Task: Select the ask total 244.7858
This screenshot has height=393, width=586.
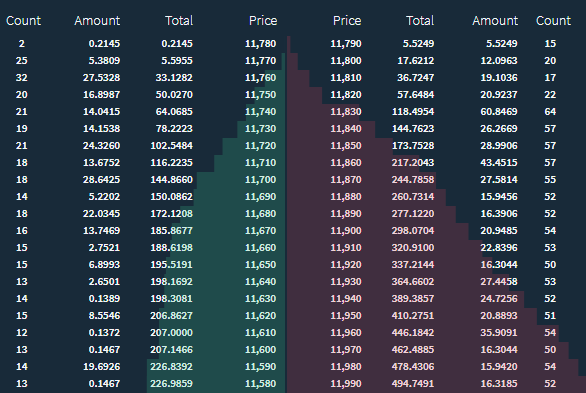Action: (413, 180)
